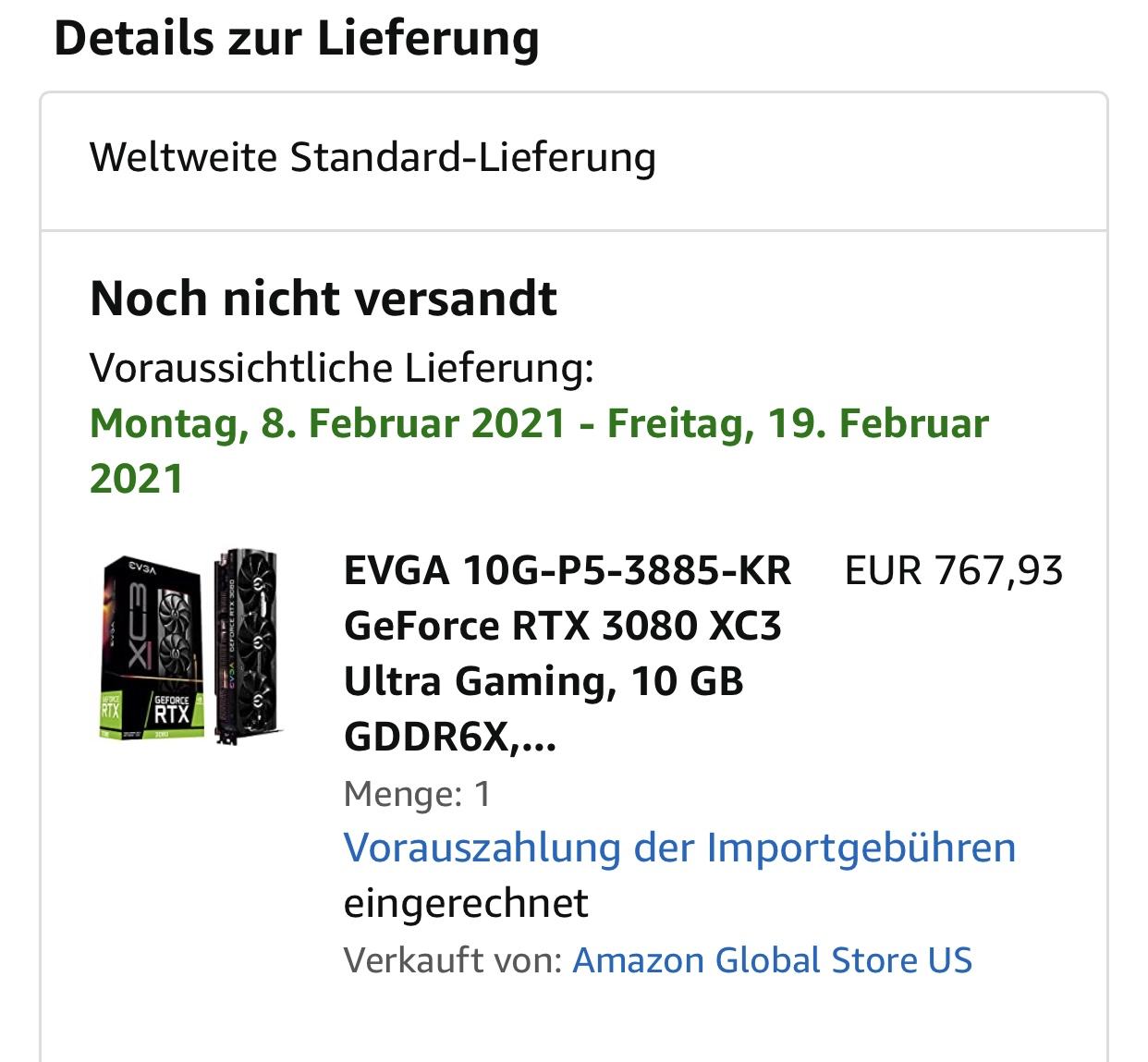
Task: Click the green delivery date range
Action: (x=539, y=451)
